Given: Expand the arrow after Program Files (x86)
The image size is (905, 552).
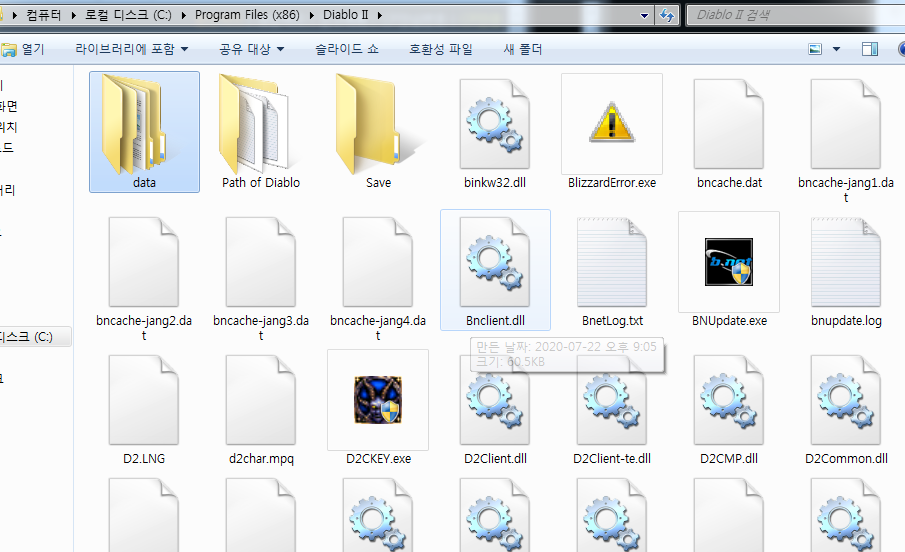Looking at the screenshot, I should 311,15.
